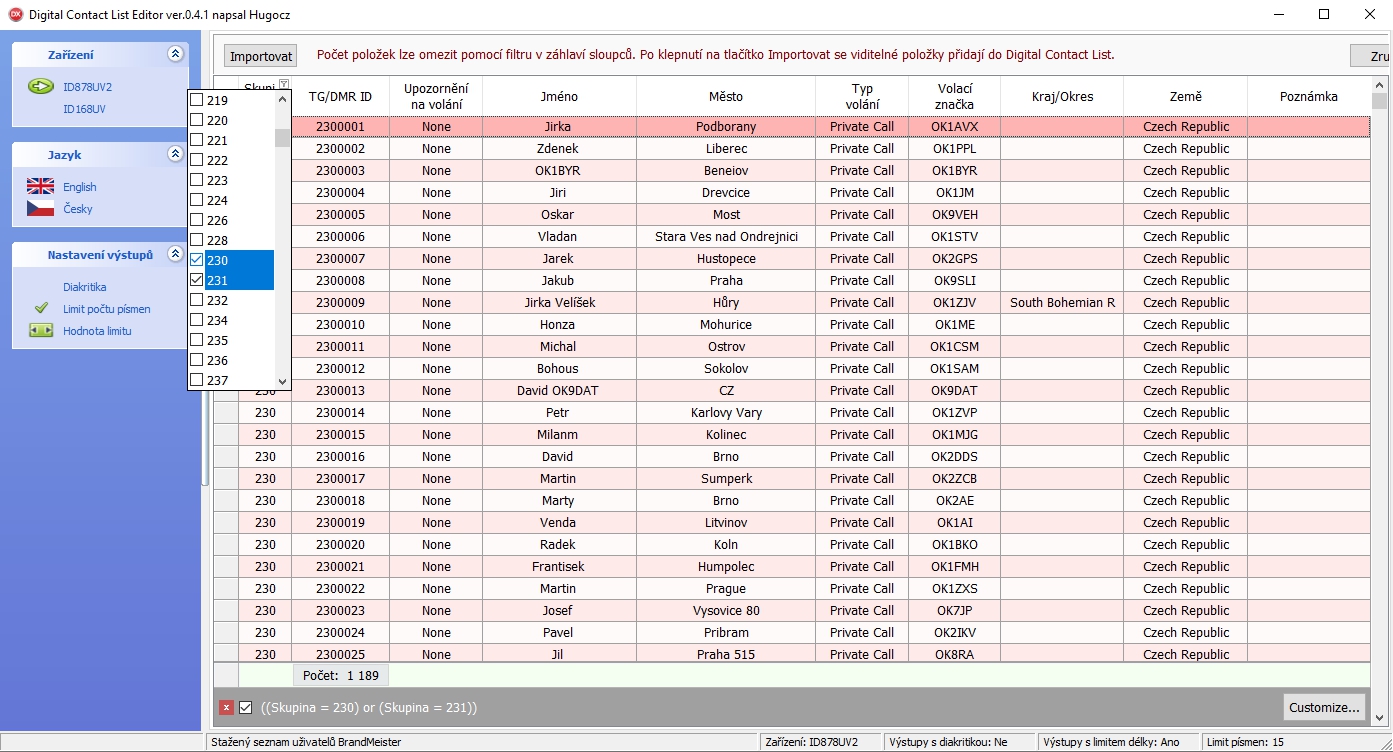This screenshot has width=1393, height=752.
Task: Select the 235 group checkbox
Action: pos(197,340)
